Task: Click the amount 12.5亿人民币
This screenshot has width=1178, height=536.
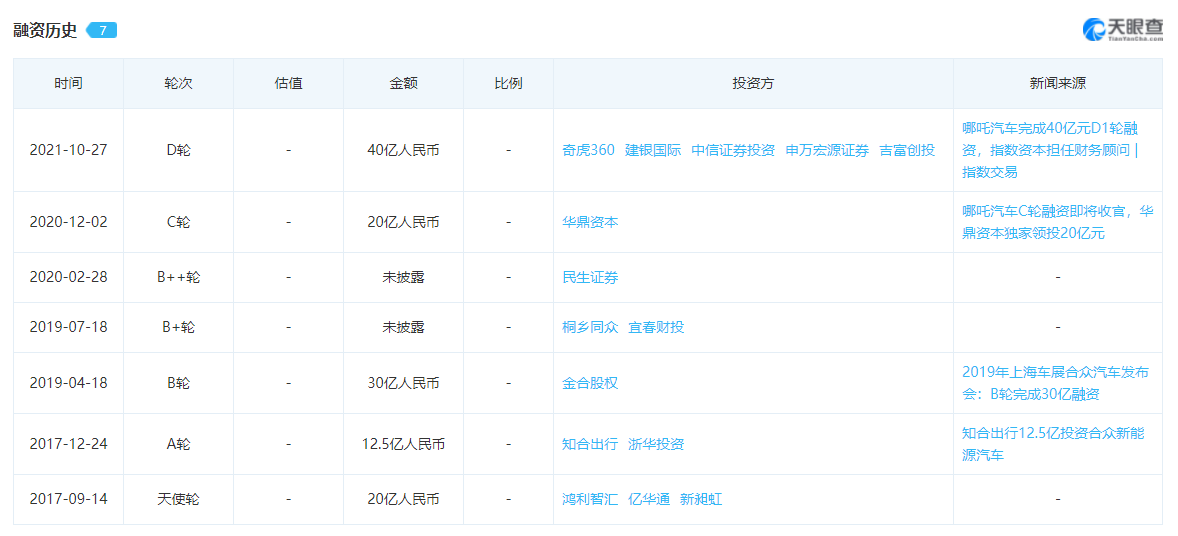Action: 403,444
